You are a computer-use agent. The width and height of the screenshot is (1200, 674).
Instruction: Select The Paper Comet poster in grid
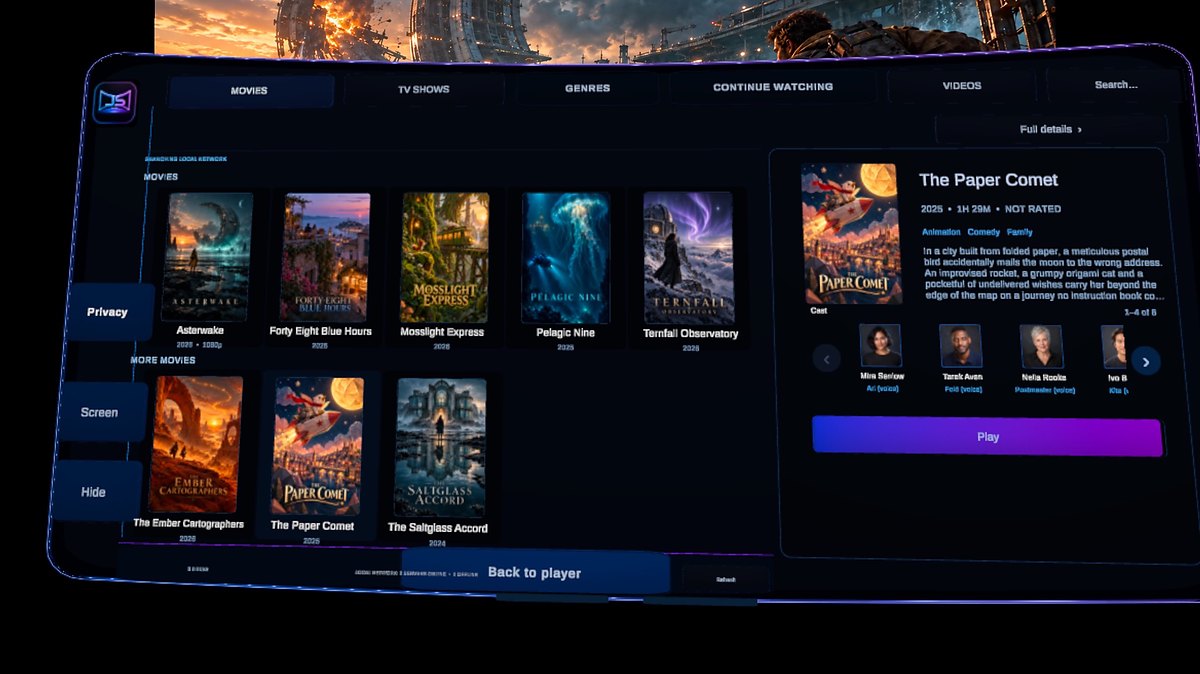click(x=318, y=446)
